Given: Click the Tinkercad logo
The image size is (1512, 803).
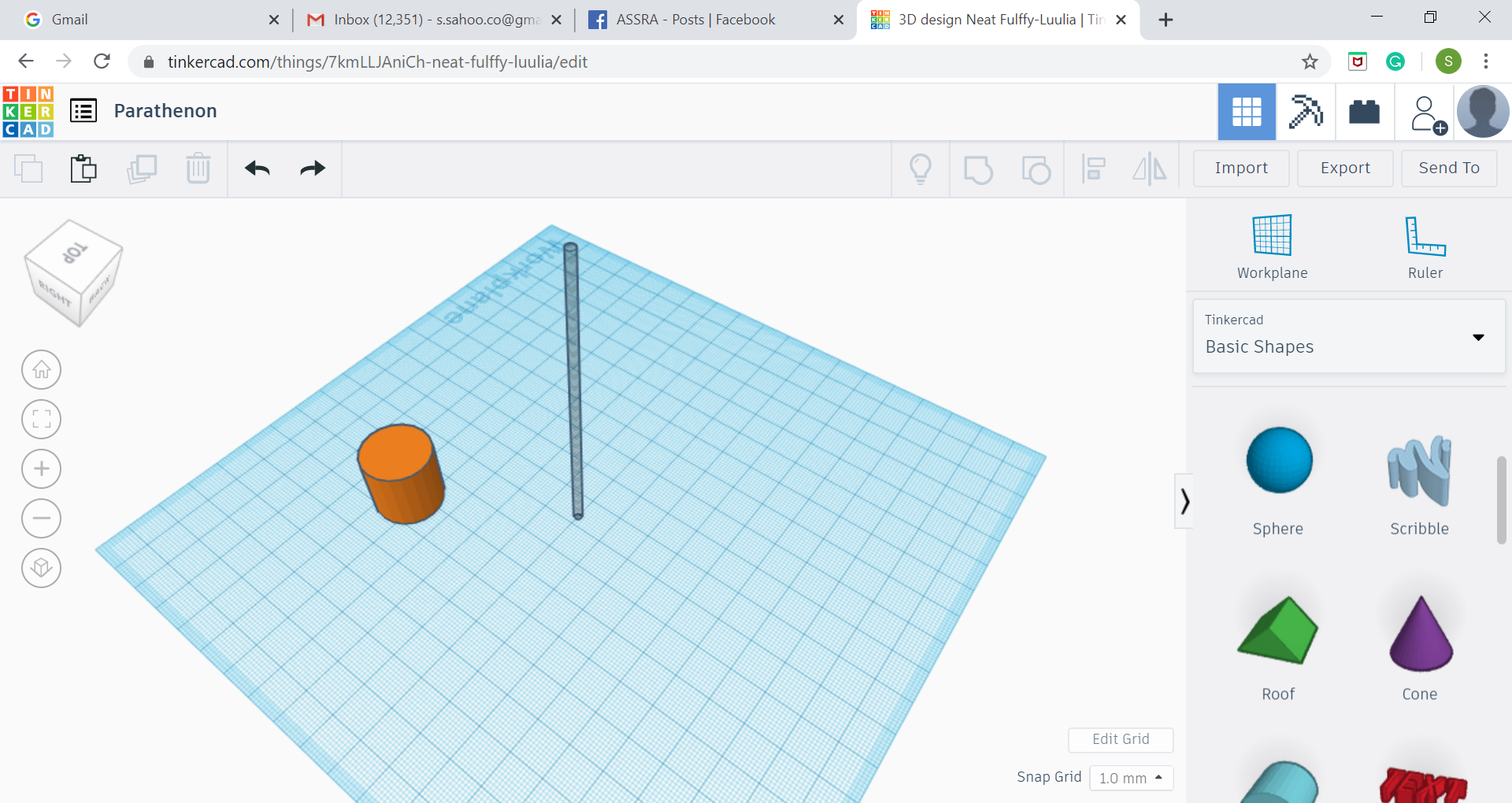Looking at the screenshot, I should (x=28, y=111).
